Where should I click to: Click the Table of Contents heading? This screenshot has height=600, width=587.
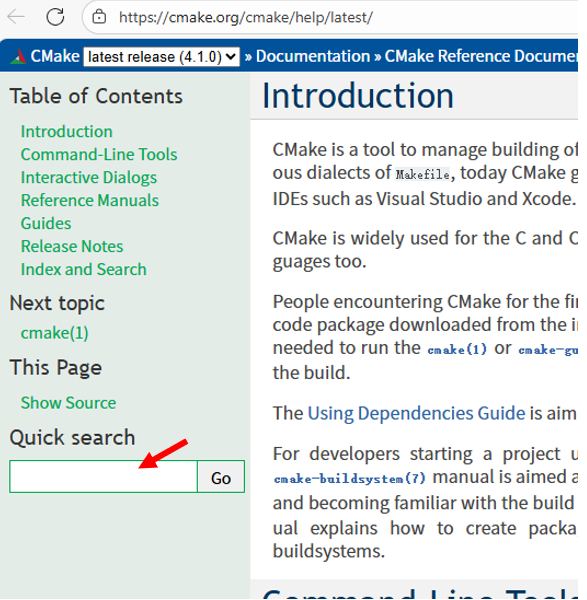tap(96, 96)
